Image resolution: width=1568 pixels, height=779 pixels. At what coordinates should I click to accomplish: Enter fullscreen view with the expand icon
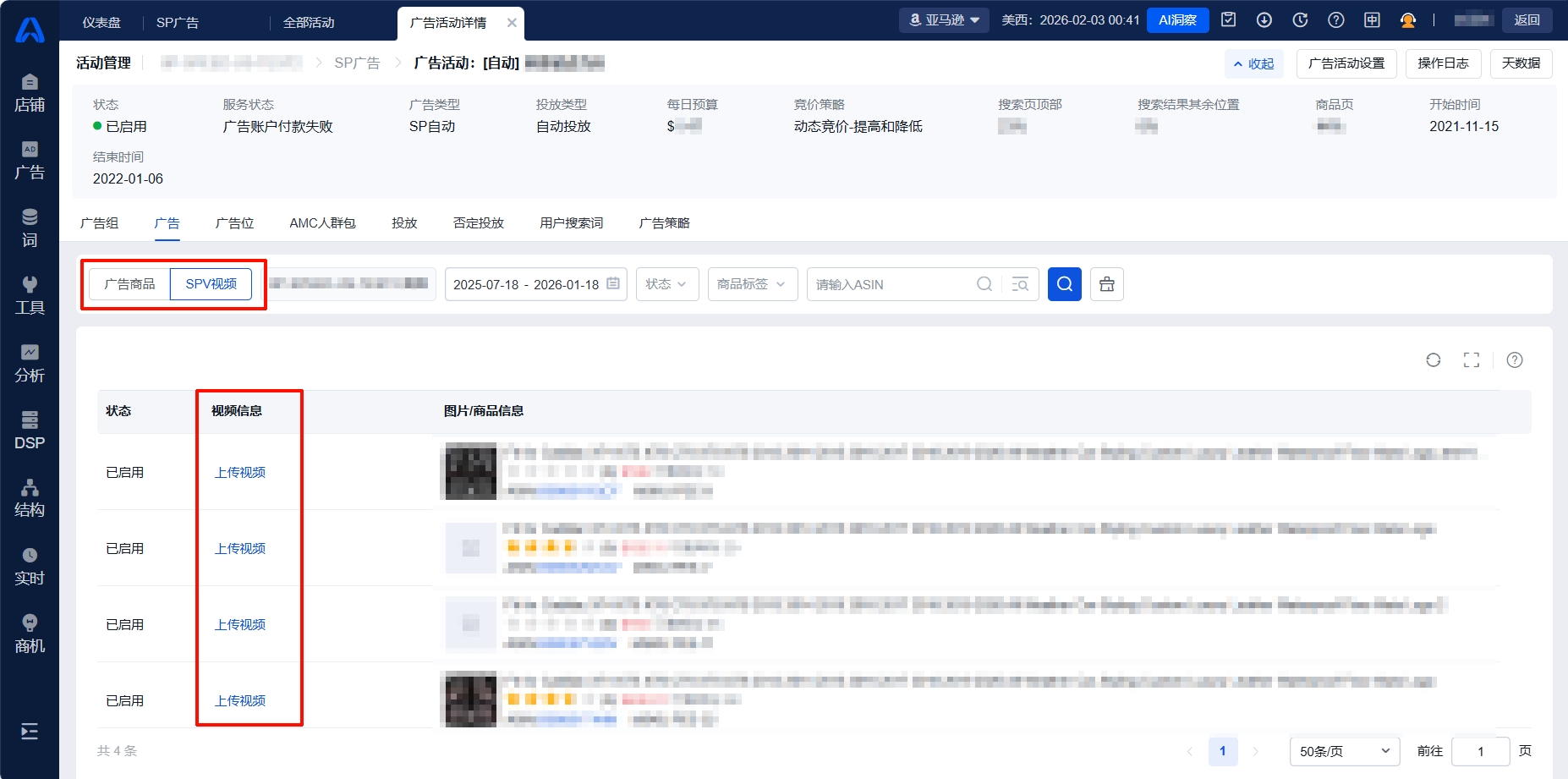1471,360
